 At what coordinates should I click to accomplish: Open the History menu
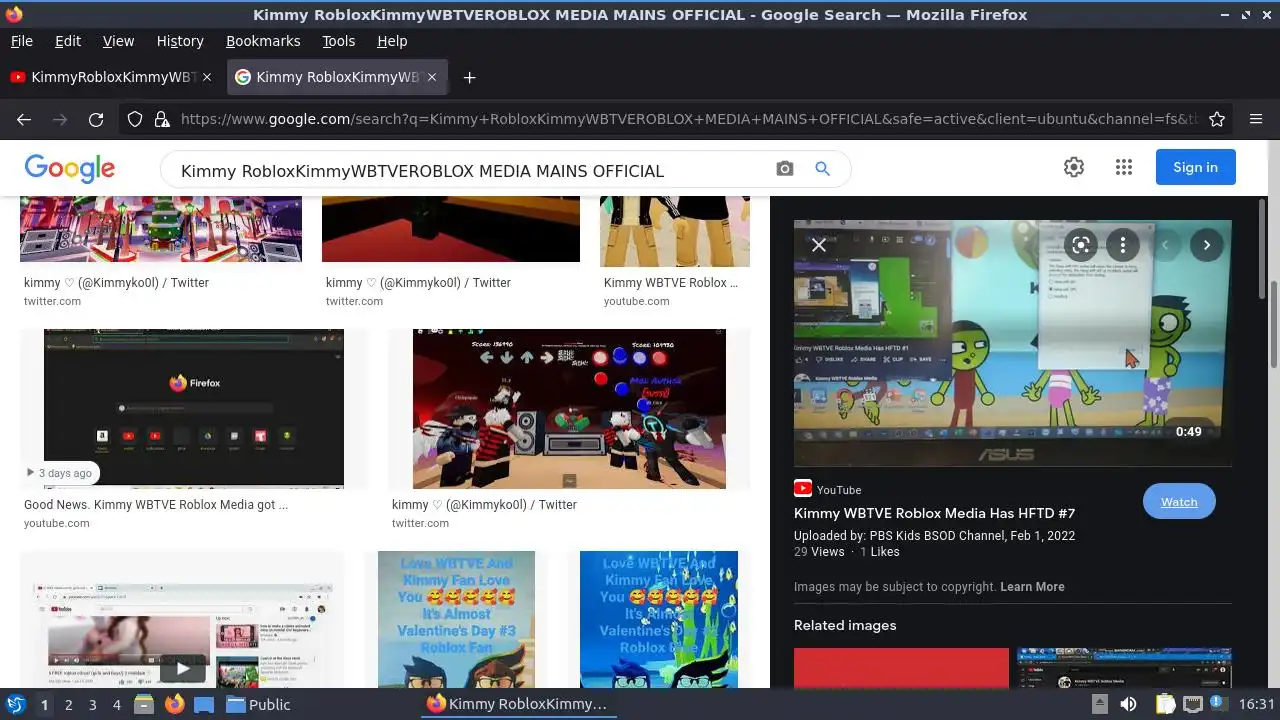pos(180,41)
